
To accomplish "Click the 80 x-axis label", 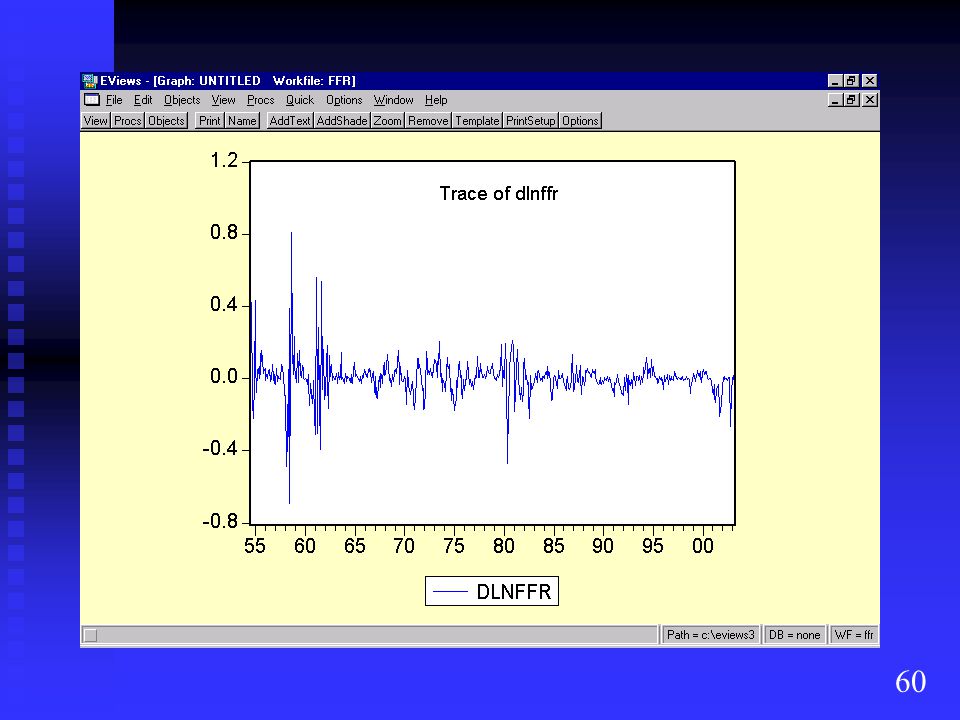I will point(504,546).
